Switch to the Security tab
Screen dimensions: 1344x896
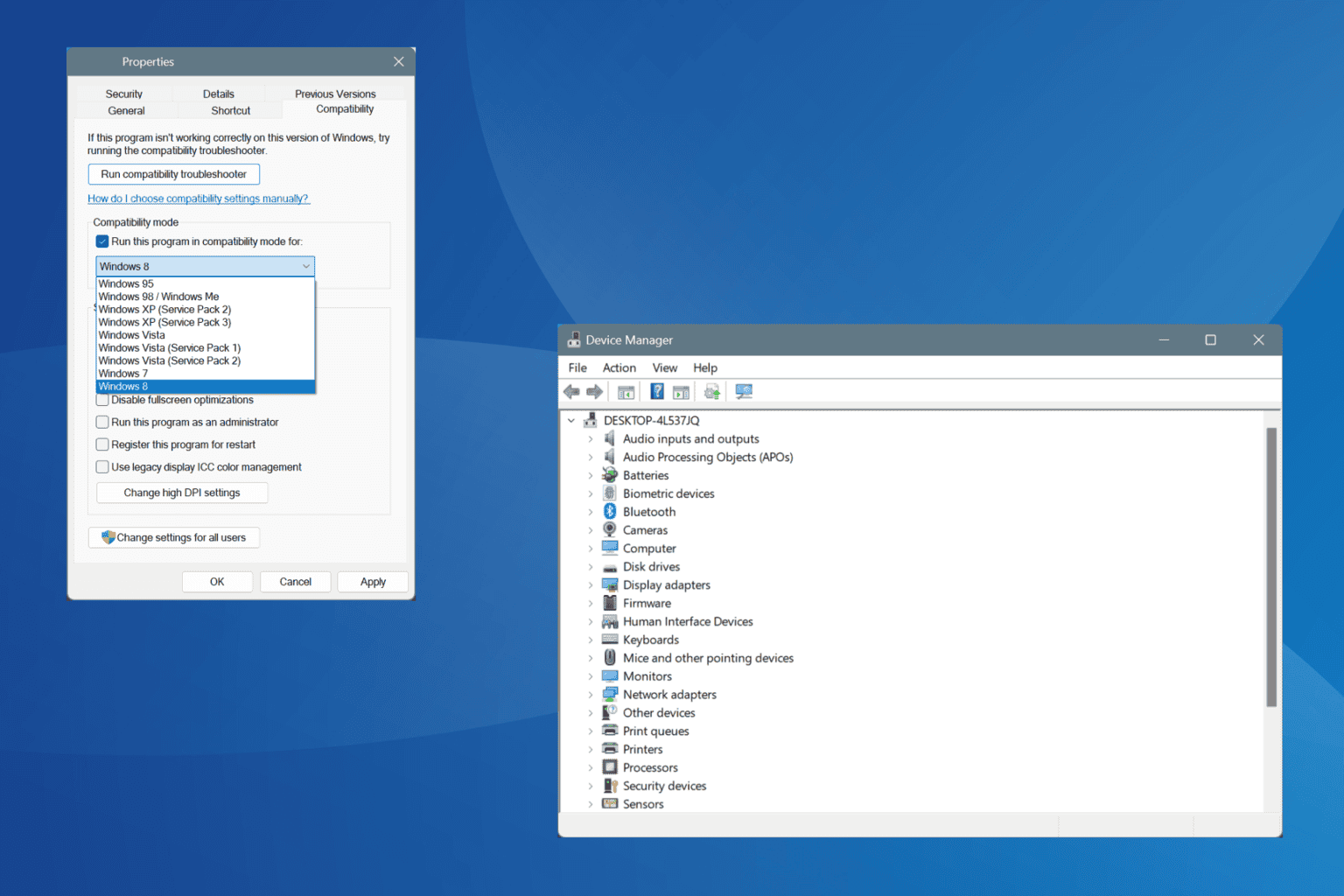(x=124, y=94)
